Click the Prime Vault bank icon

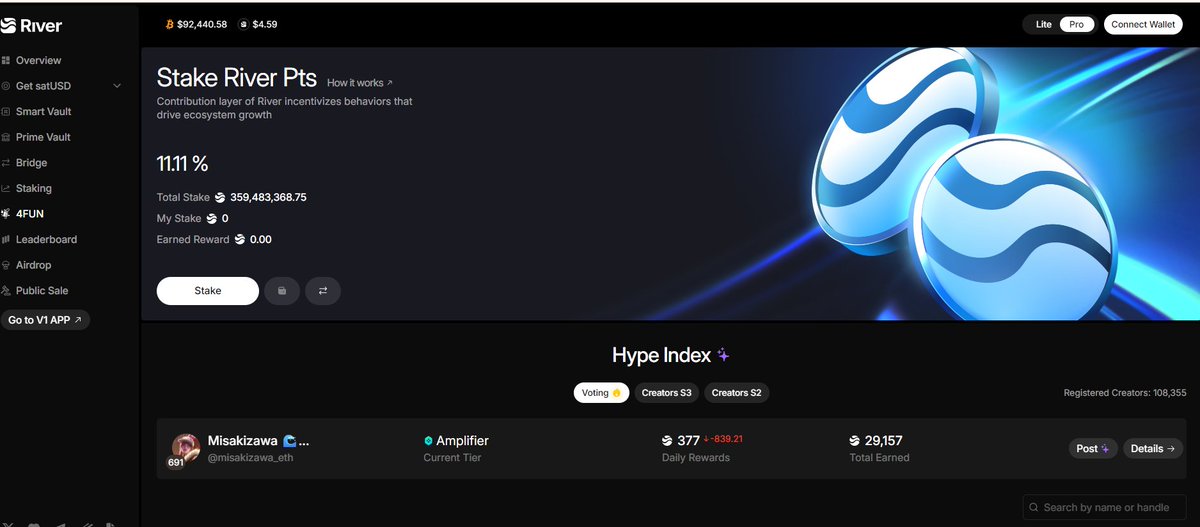point(6,137)
